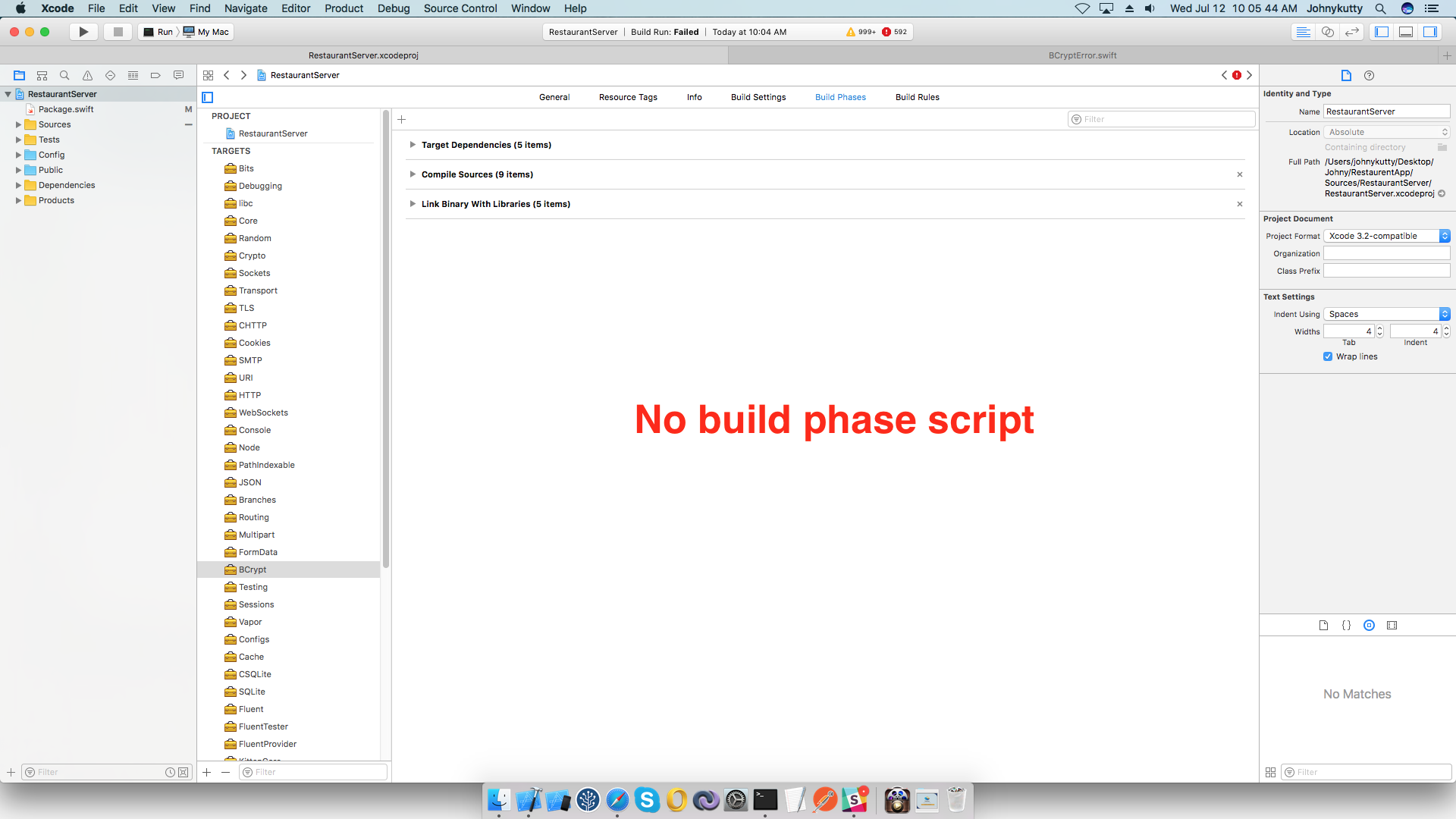Add a new target with plus
1456x819 pixels.
click(206, 772)
